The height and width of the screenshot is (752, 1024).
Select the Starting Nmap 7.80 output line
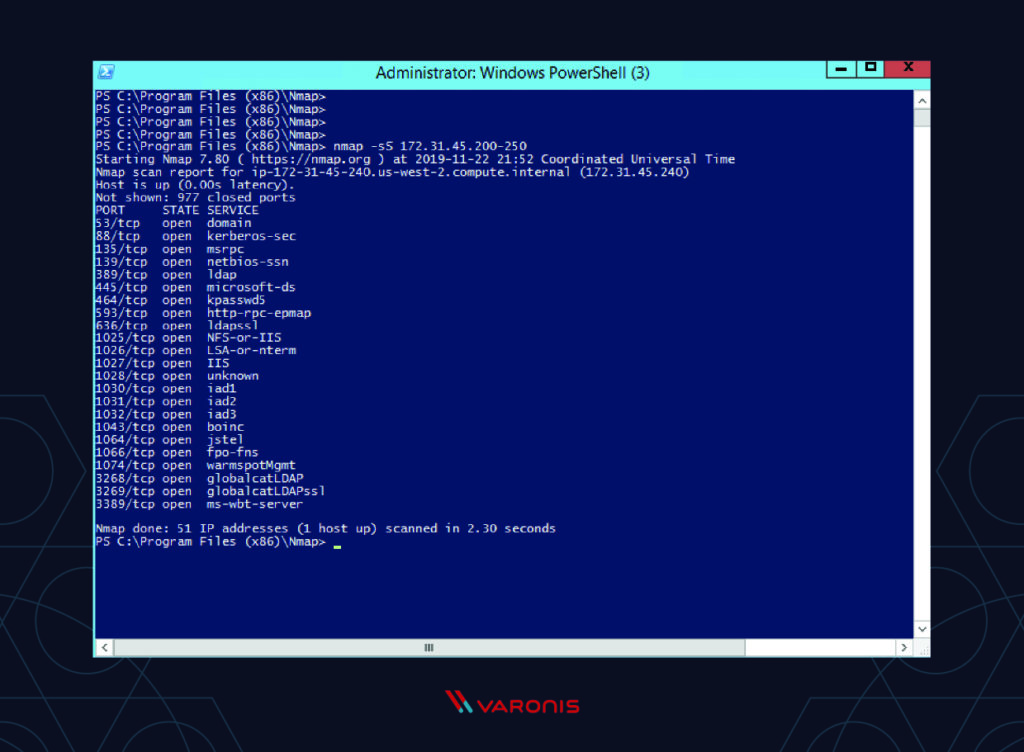click(415, 159)
